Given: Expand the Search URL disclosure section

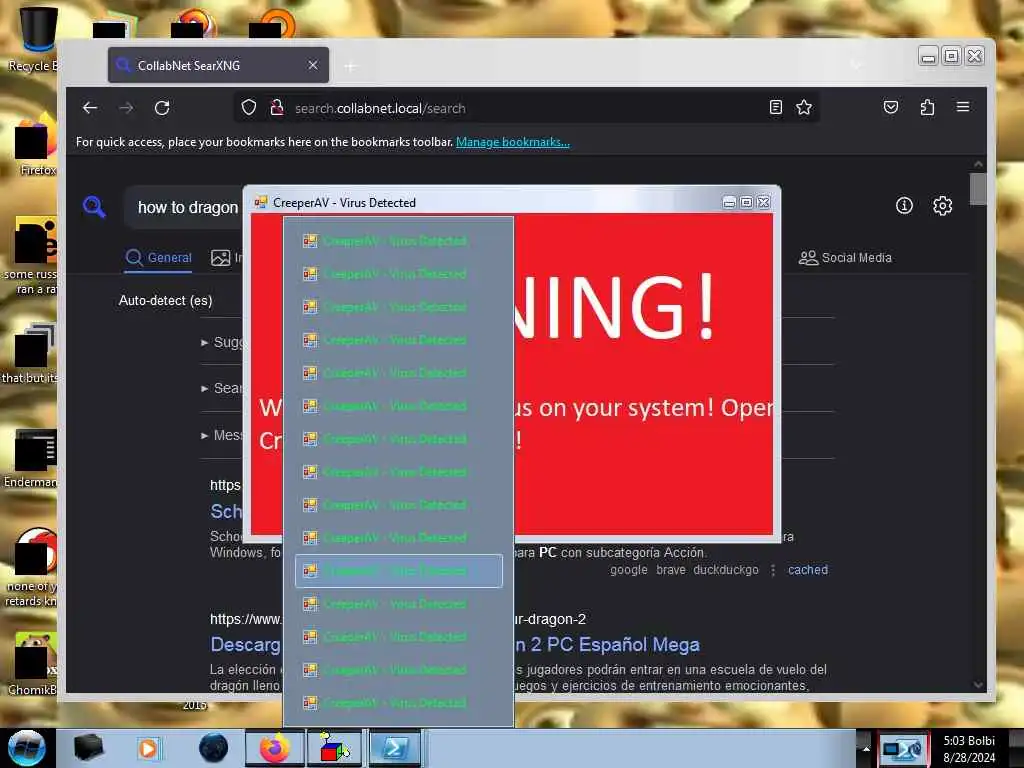Looking at the screenshot, I should 222,389.
